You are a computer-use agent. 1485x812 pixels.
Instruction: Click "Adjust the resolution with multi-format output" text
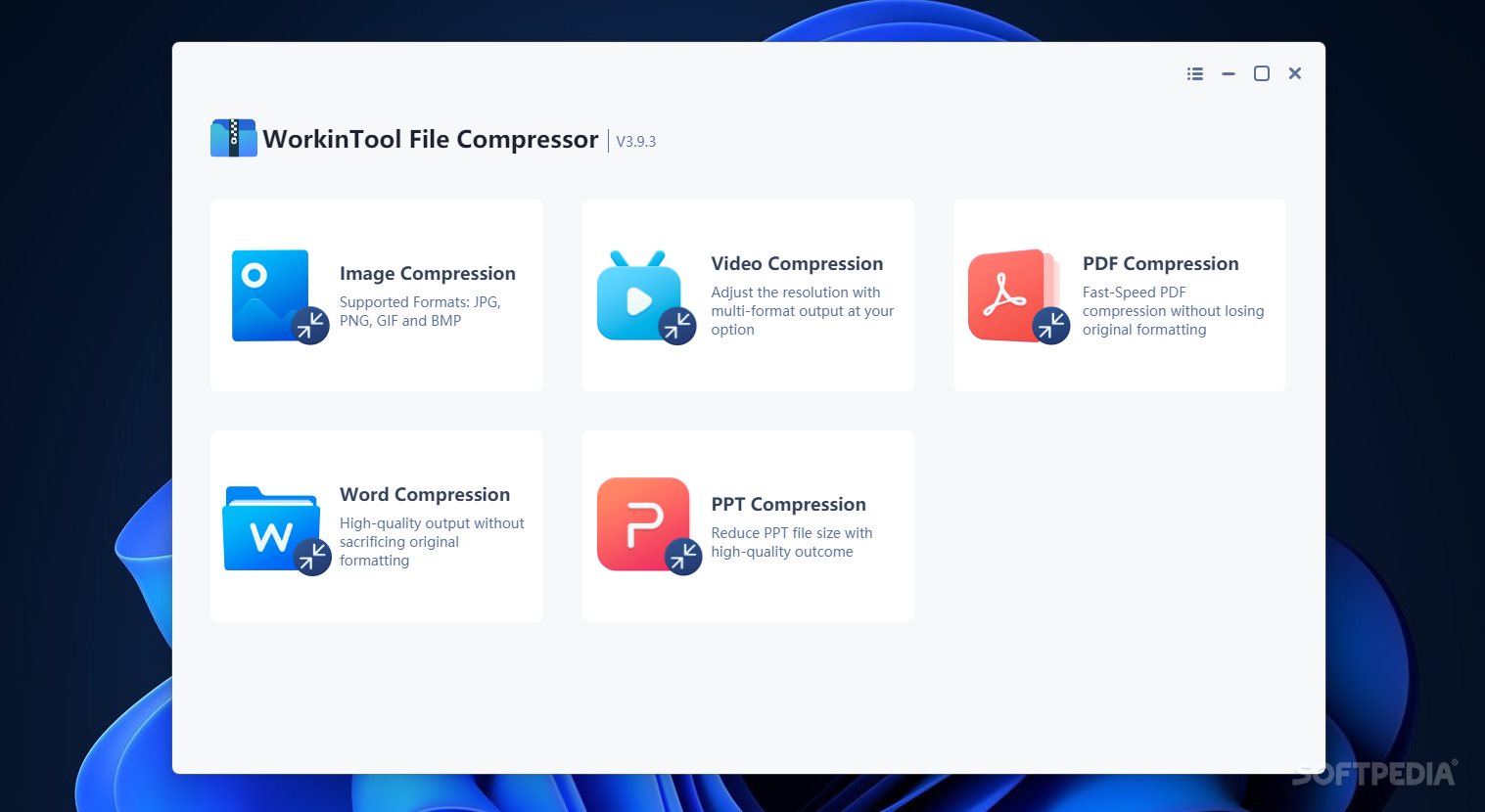(803, 311)
